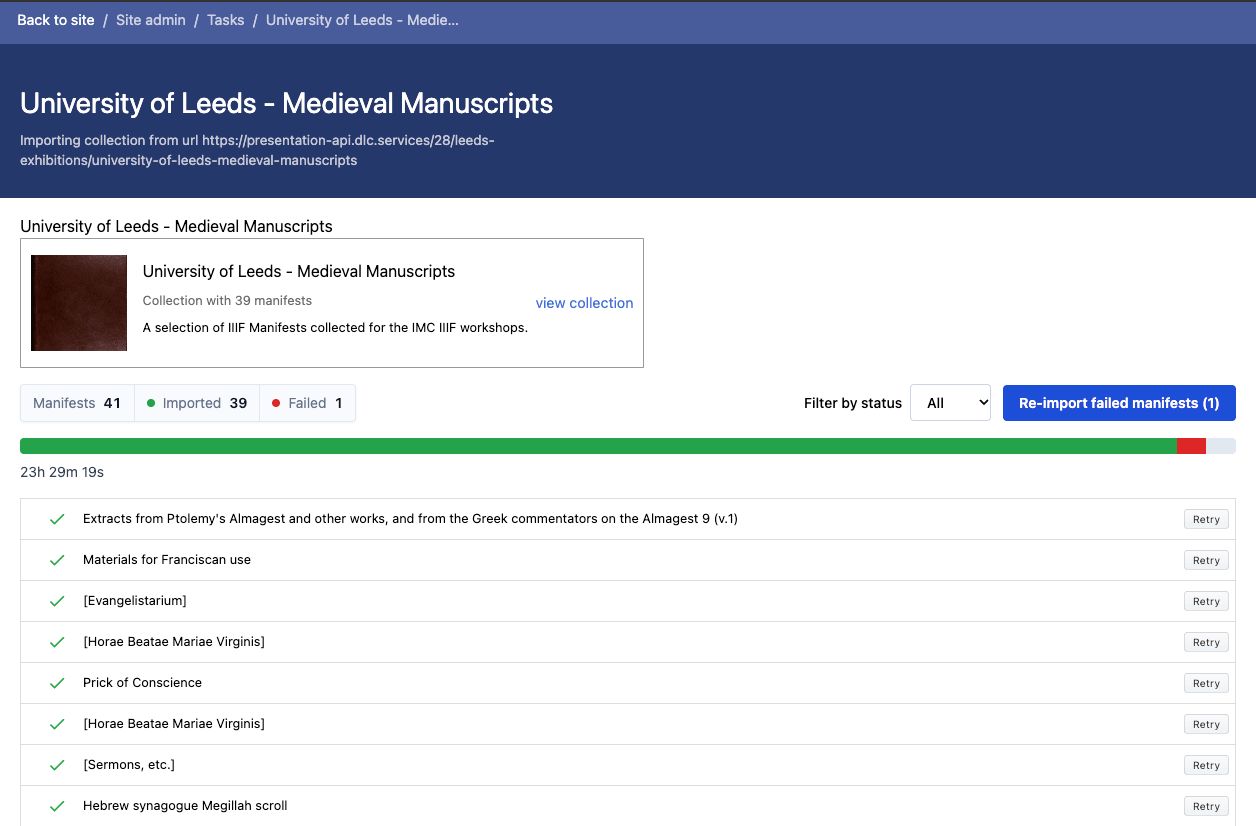Click the checkmark icon for Materials for Franciscan use
Viewport: 1256px width, 826px height.
[57, 560]
